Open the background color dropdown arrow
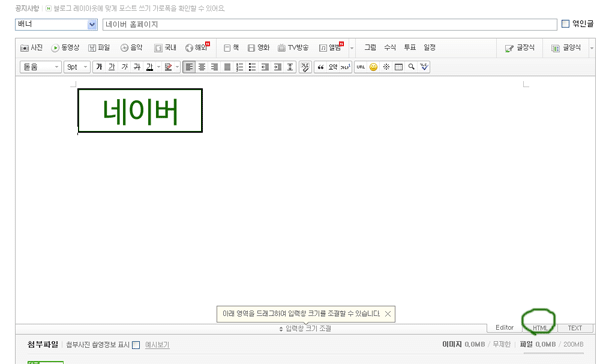 pos(177,67)
